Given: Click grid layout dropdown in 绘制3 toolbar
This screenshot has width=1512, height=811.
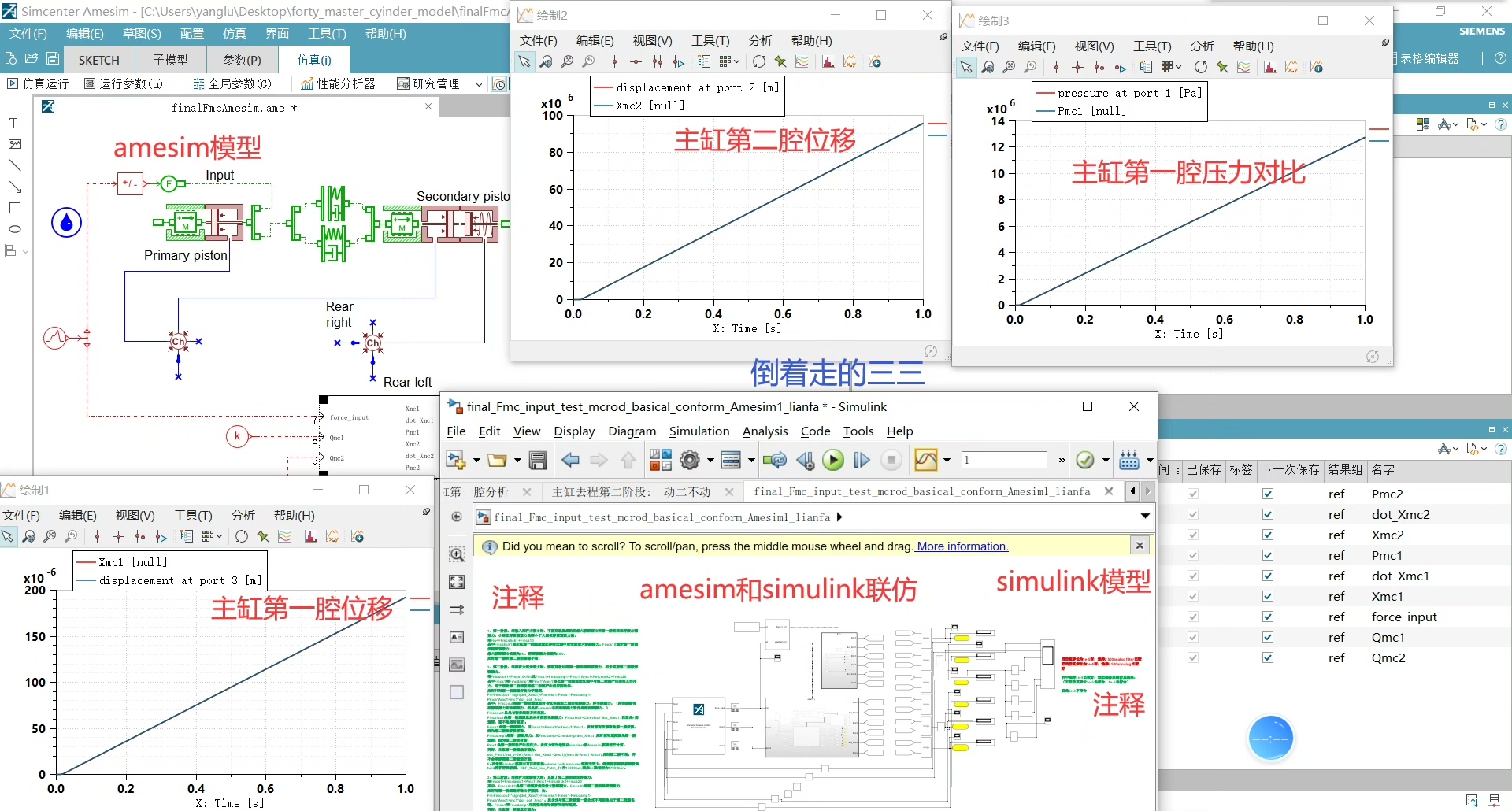Looking at the screenshot, I should click(x=1171, y=67).
